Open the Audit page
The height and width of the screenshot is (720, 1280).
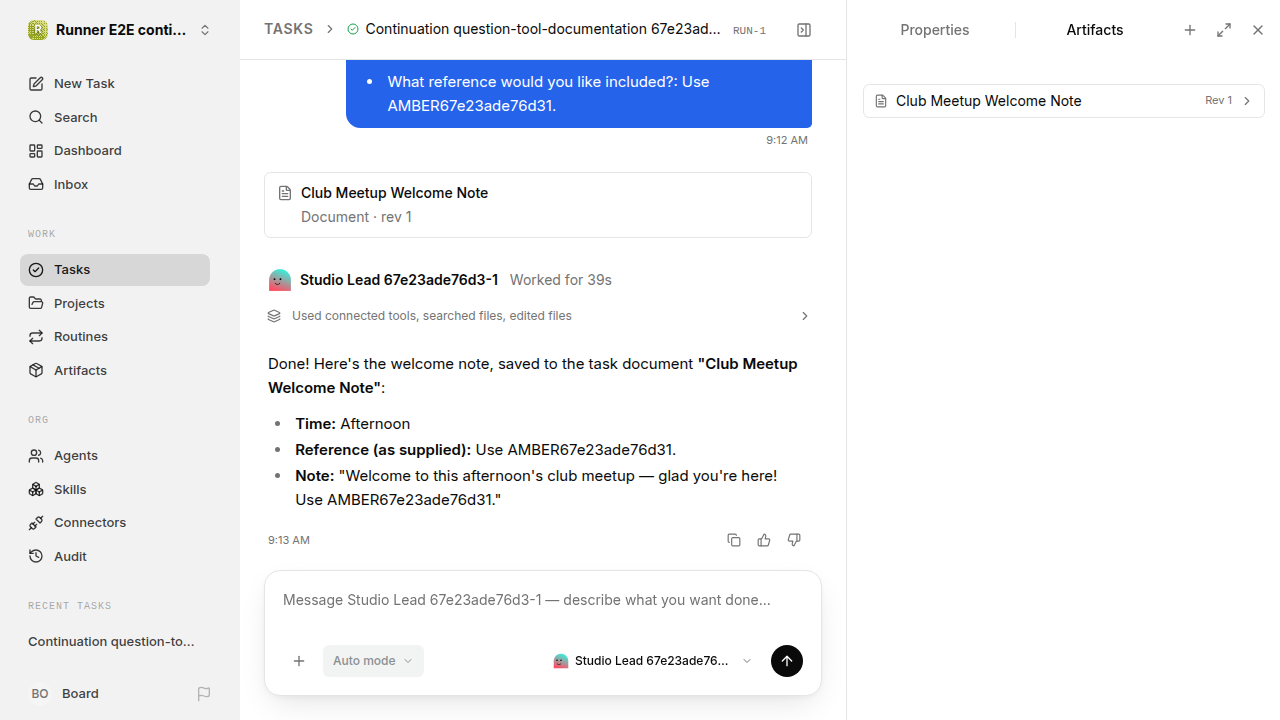(x=115, y=557)
